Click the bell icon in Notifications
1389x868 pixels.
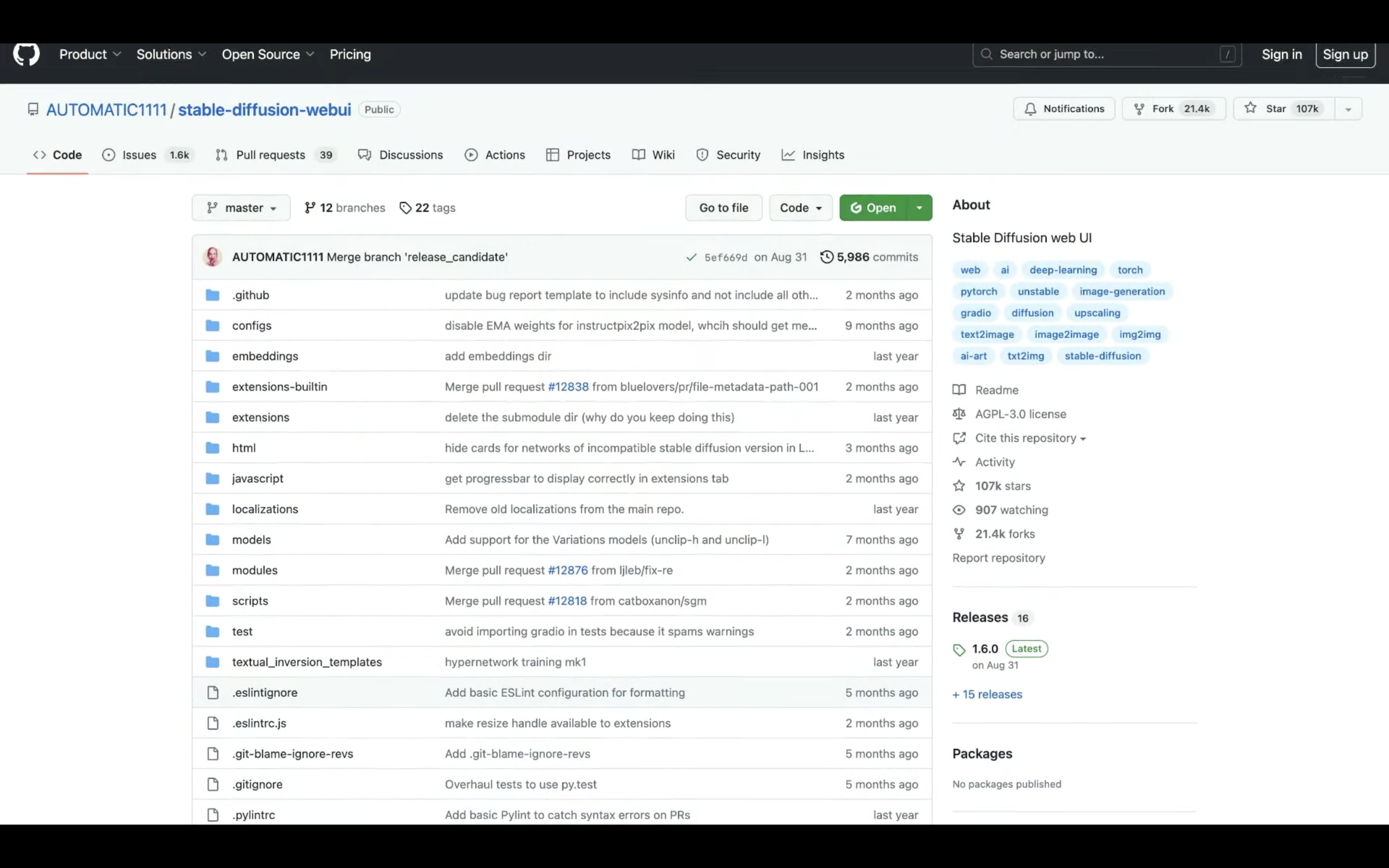coord(1030,108)
